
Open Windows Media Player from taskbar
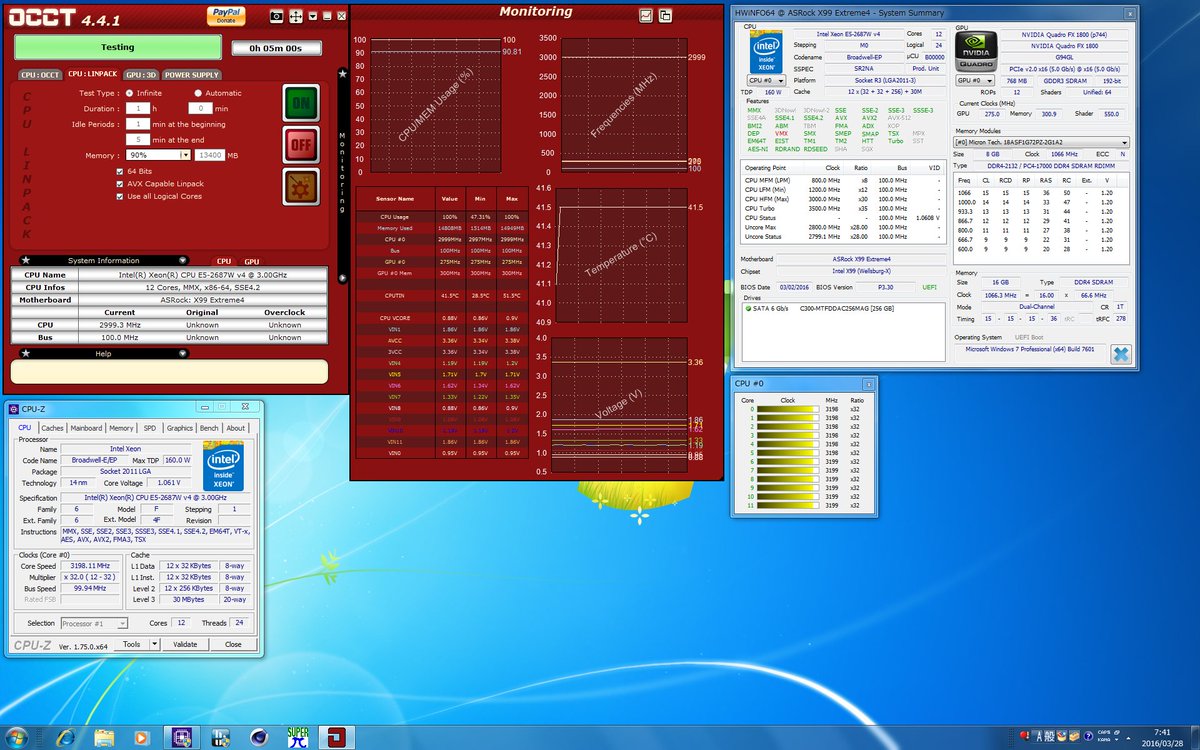141,738
